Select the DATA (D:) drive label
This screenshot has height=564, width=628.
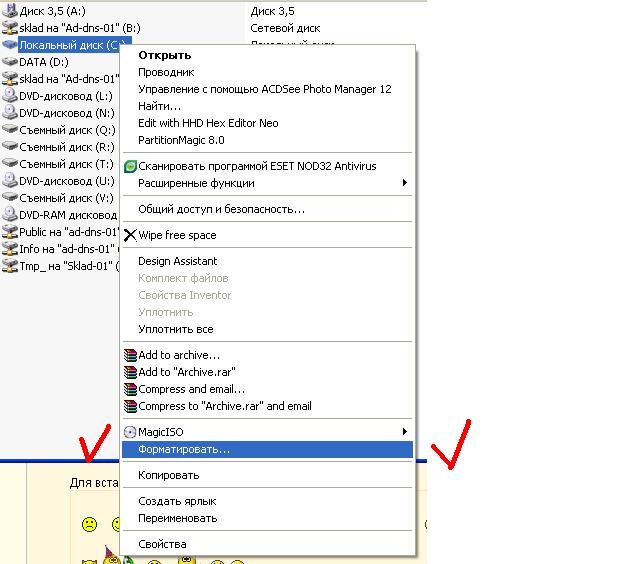(x=44, y=62)
